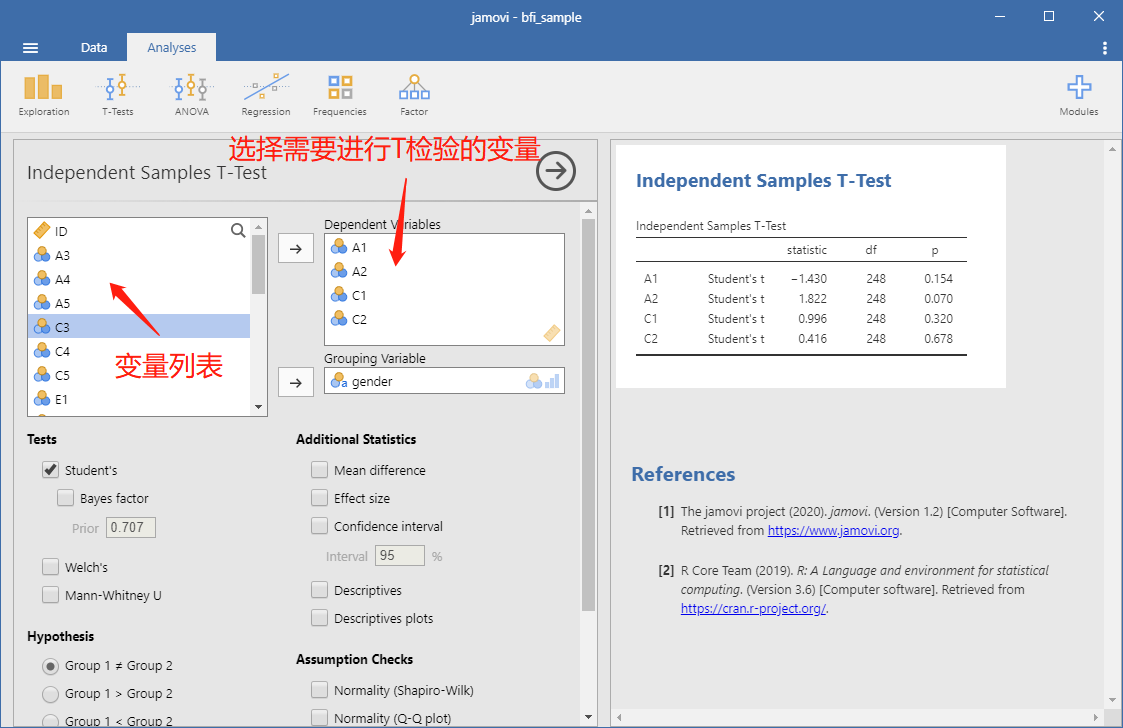The height and width of the screenshot is (728, 1123).
Task: Click the A1 p value 0.154
Action: [x=938, y=279]
